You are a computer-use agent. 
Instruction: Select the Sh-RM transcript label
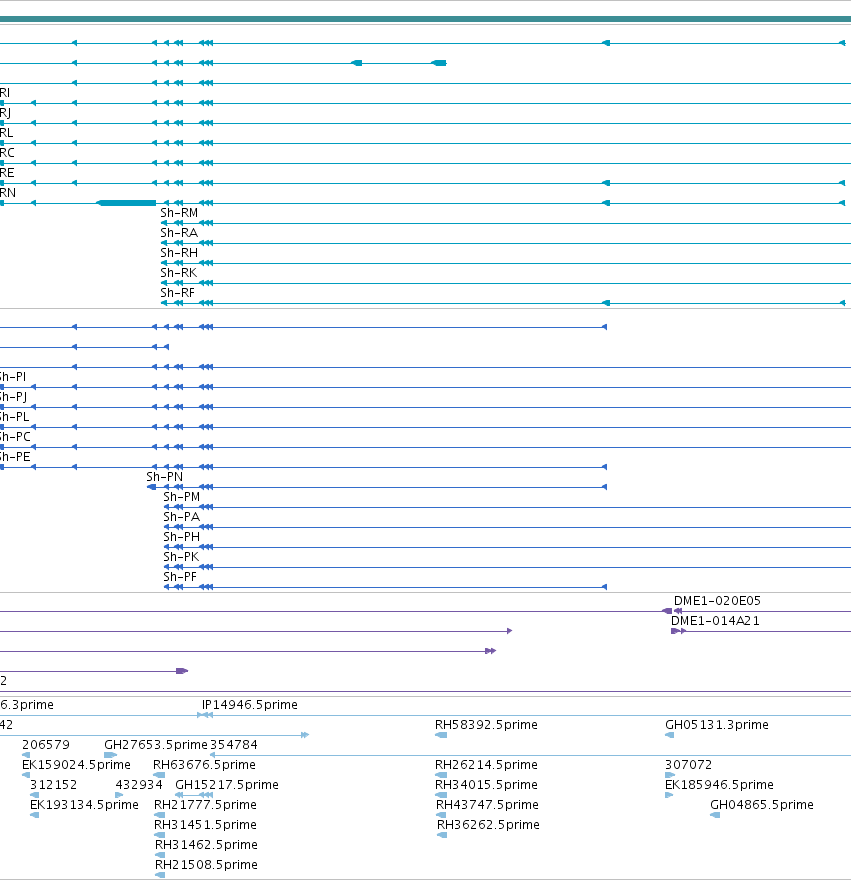click(x=179, y=213)
